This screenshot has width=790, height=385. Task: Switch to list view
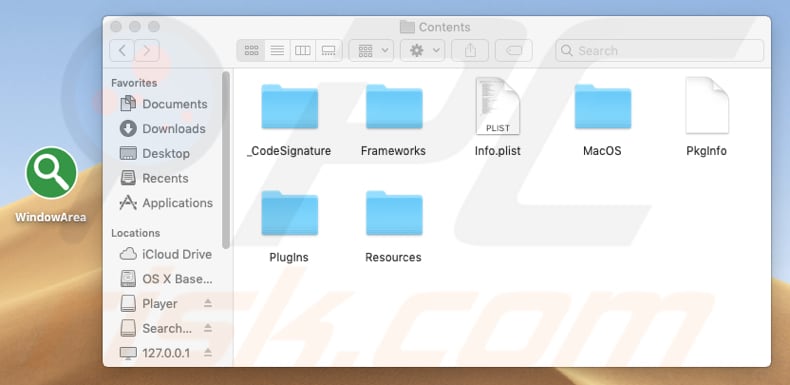pos(277,50)
